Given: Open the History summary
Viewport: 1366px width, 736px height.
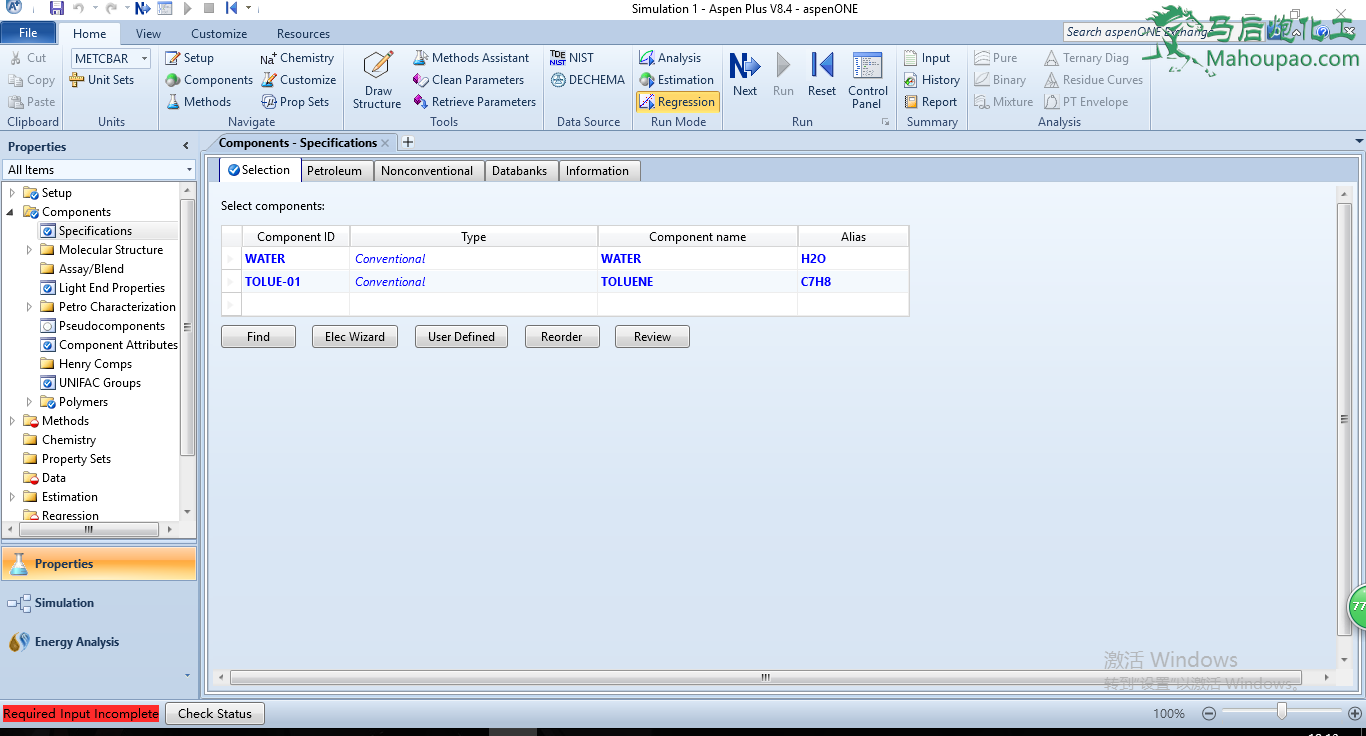Looking at the screenshot, I should (931, 80).
